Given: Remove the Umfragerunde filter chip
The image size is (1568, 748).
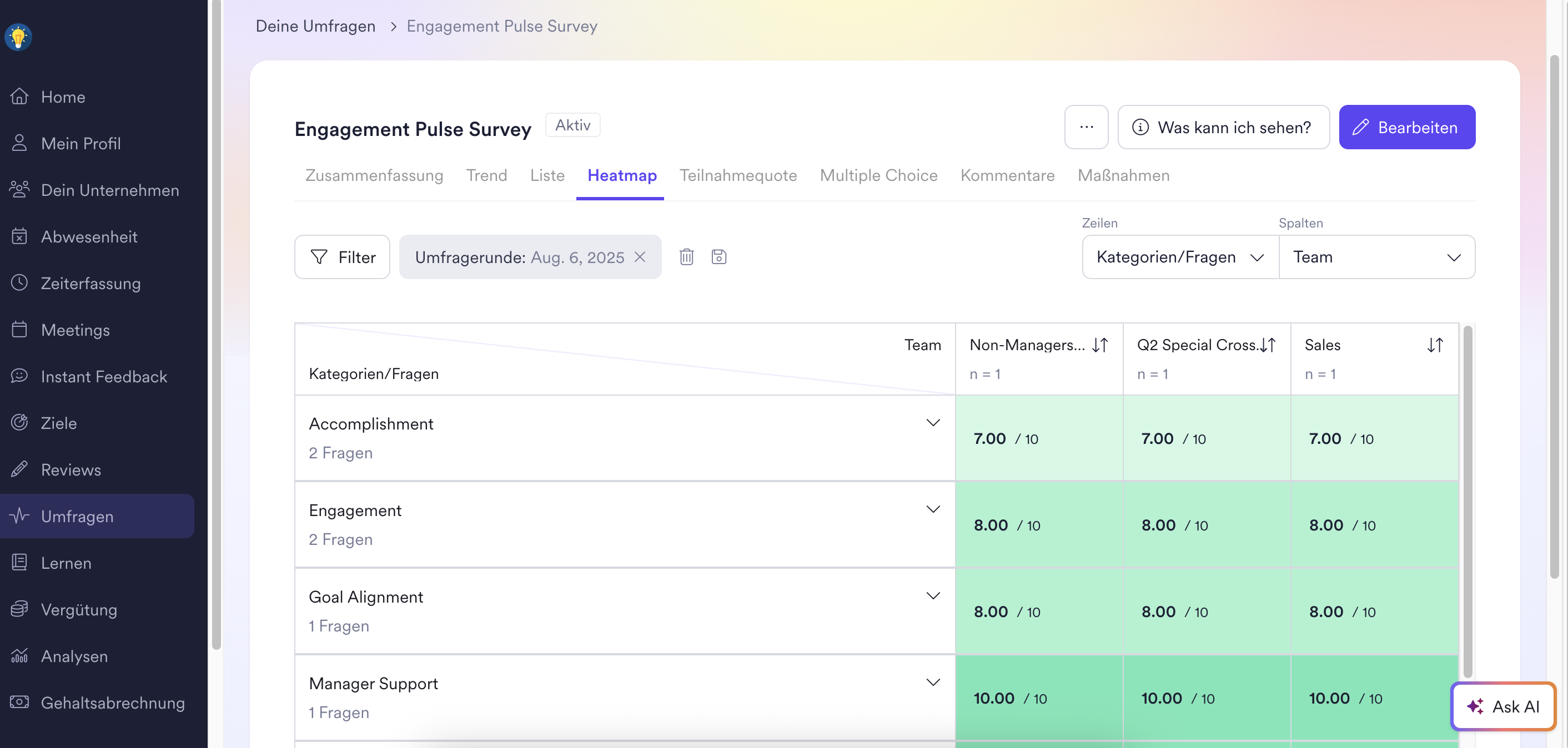Looking at the screenshot, I should pos(640,256).
